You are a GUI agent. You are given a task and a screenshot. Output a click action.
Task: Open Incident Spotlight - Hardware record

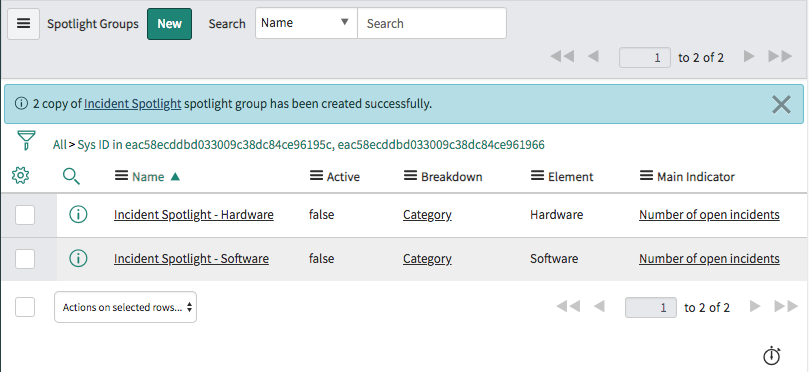[194, 215]
